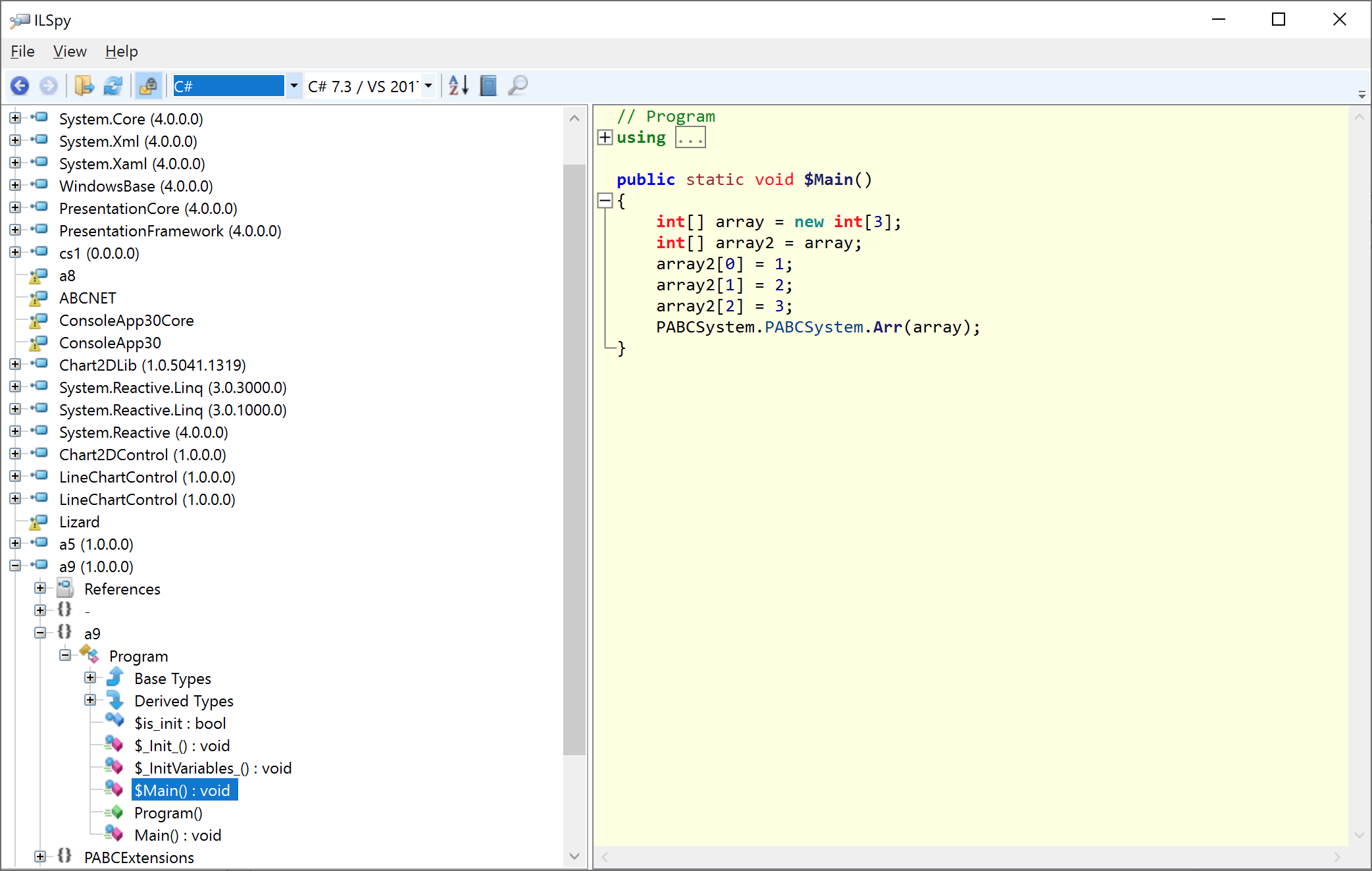Click the Back navigation arrow
The width and height of the screenshot is (1372, 871).
click(x=20, y=86)
